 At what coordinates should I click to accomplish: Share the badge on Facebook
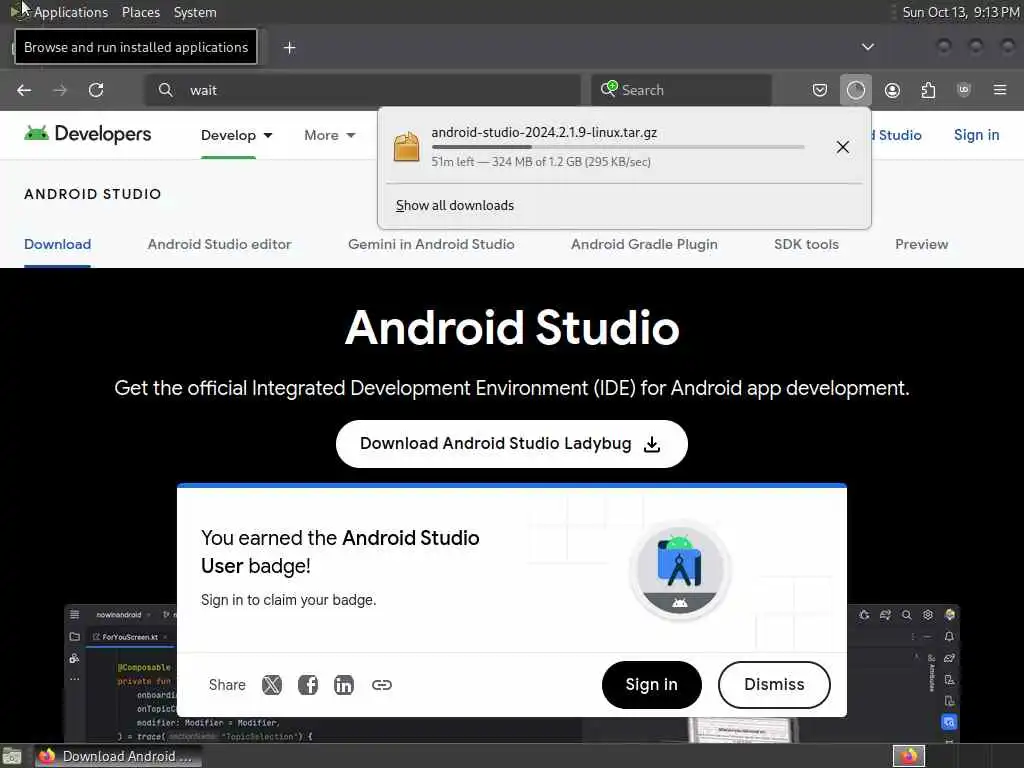coord(308,684)
